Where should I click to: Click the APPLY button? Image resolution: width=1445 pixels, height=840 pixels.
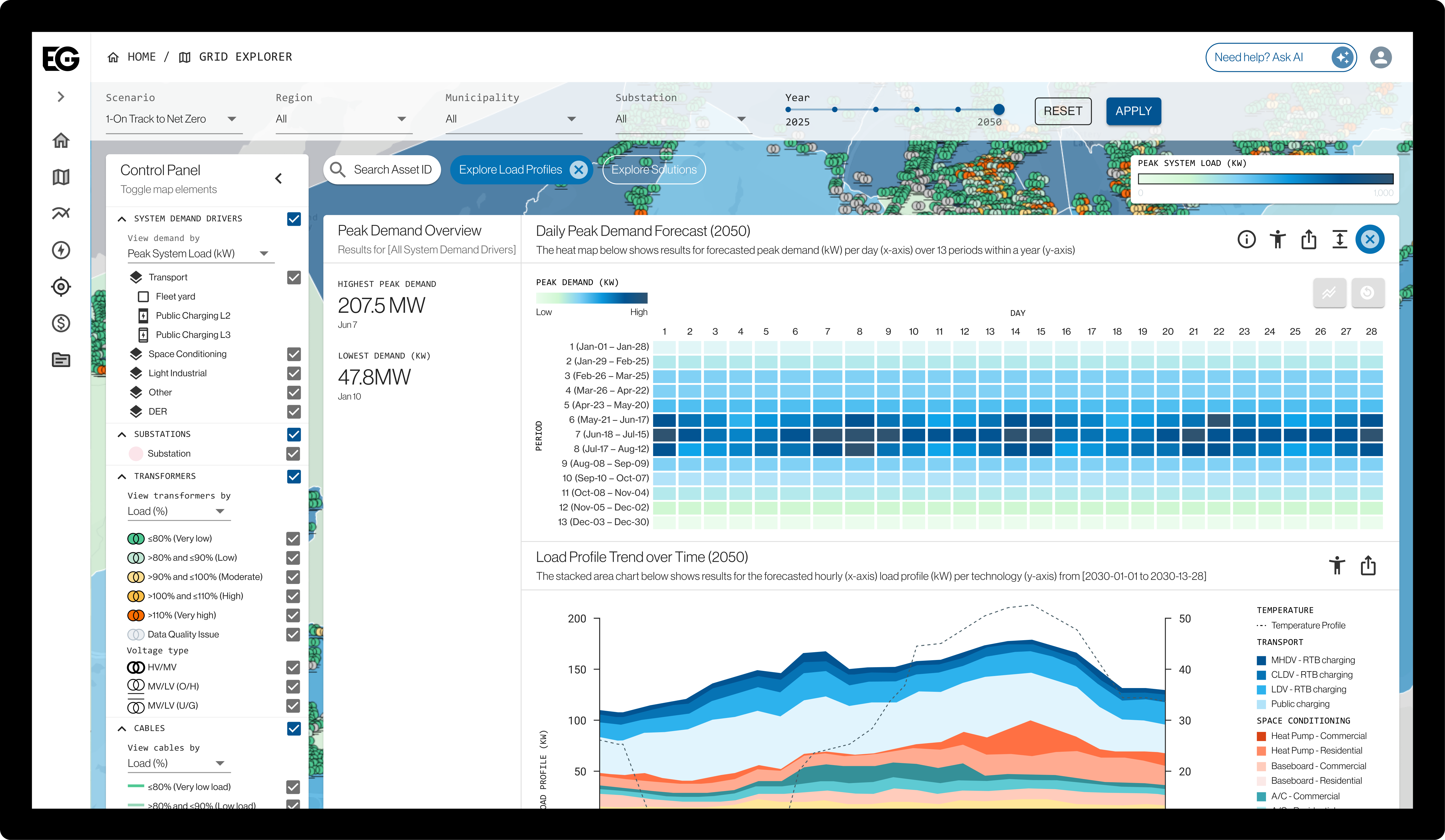[1133, 111]
